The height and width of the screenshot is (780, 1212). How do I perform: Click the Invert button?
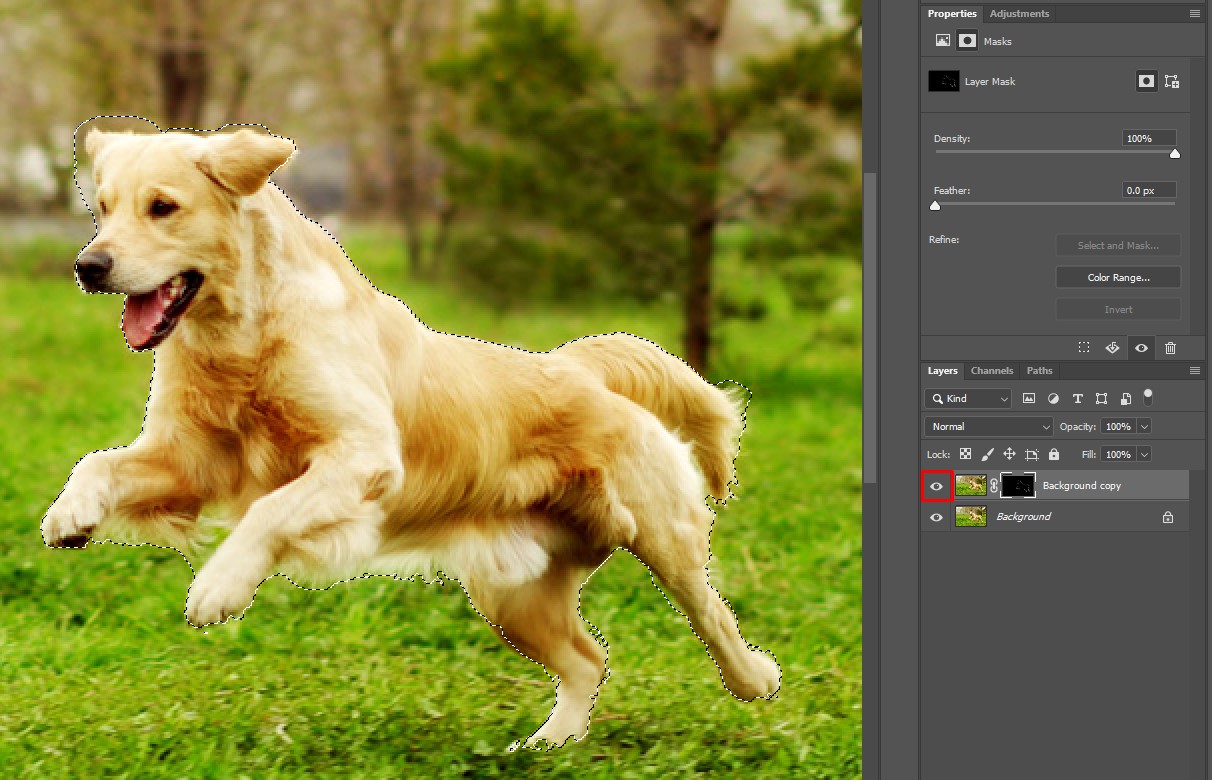1118,309
